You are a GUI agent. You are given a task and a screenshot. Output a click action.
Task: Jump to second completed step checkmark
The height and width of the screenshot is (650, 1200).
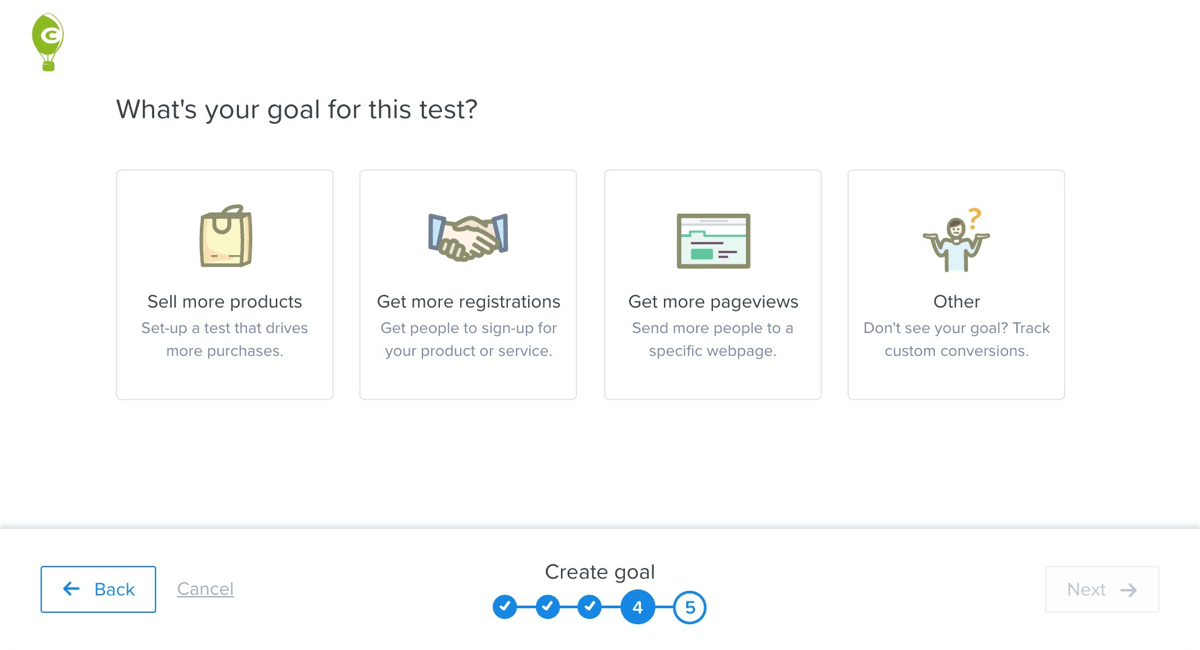pyautogui.click(x=547, y=607)
